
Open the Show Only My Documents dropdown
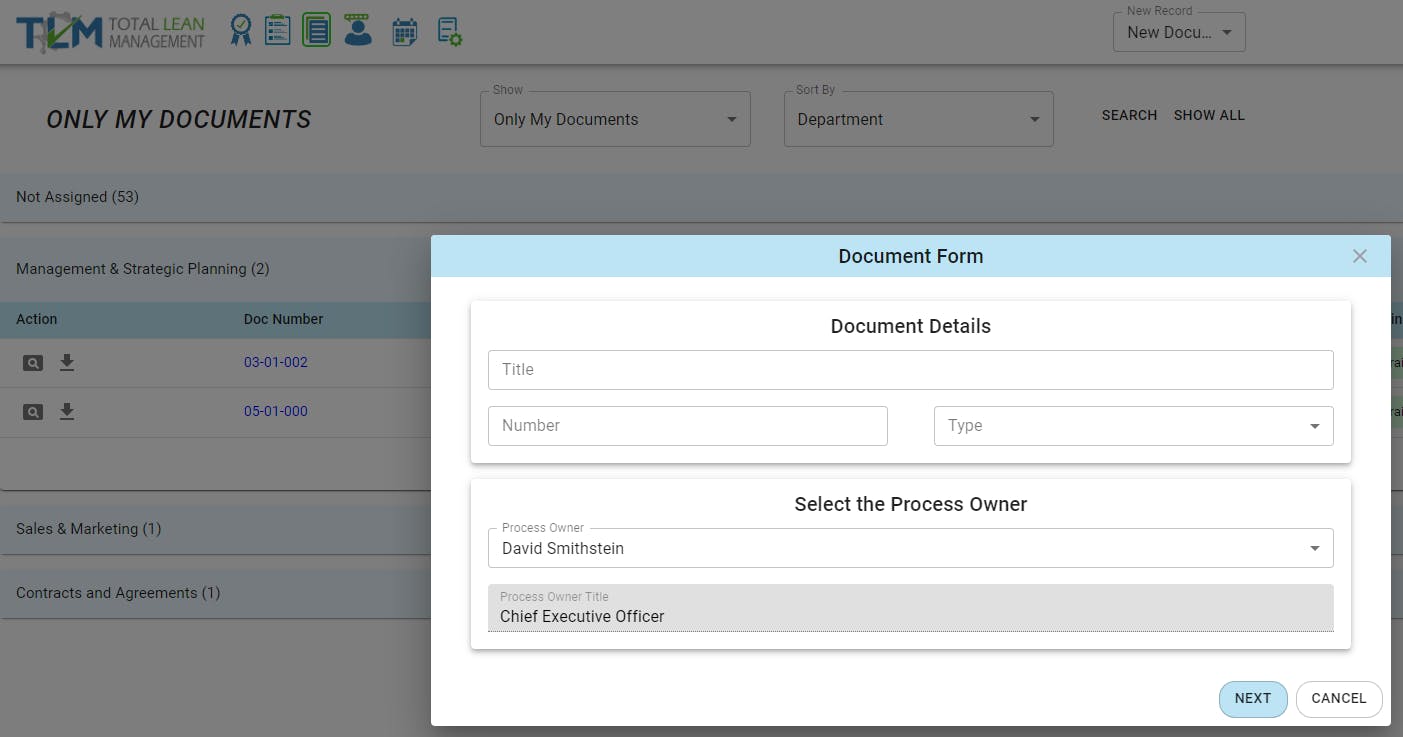[x=615, y=119]
